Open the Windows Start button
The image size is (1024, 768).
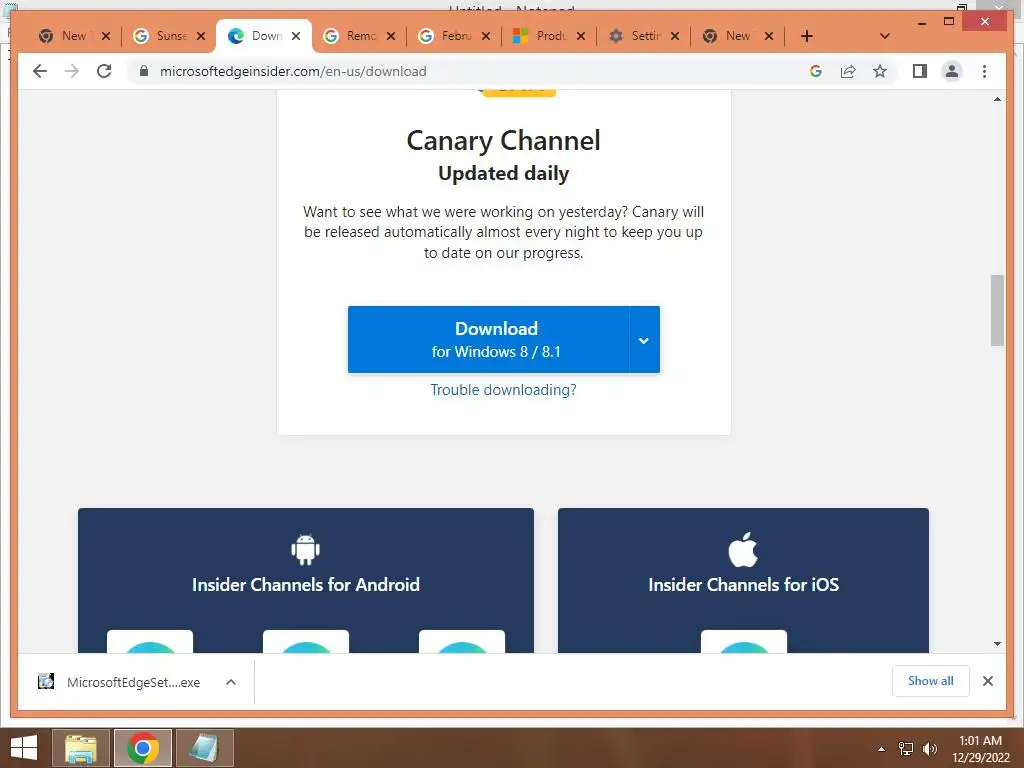coord(24,748)
